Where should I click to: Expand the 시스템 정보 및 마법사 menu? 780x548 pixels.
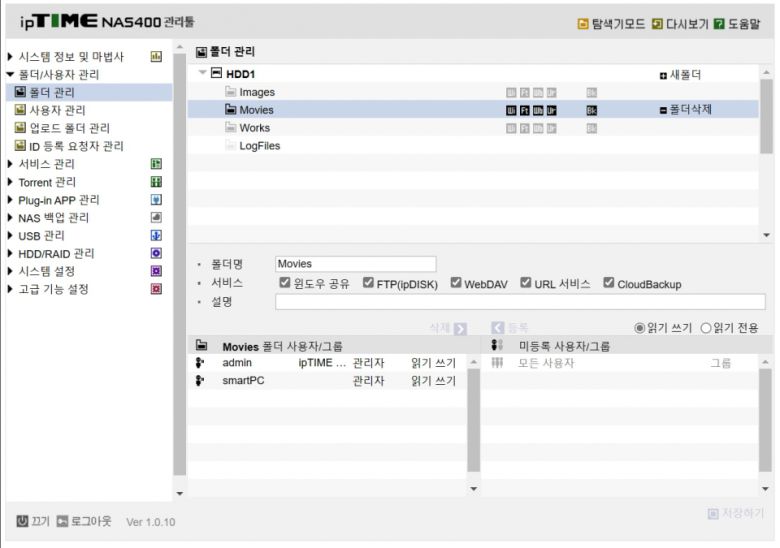(11, 57)
